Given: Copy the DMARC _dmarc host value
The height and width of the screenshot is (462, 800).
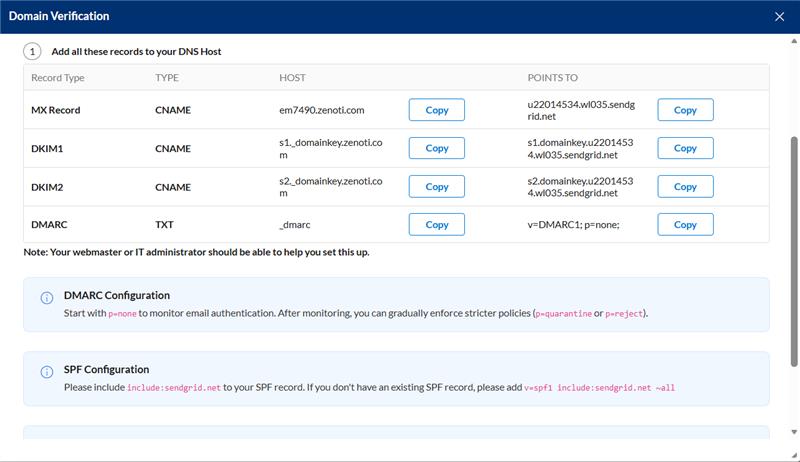Looking at the screenshot, I should coord(437,225).
